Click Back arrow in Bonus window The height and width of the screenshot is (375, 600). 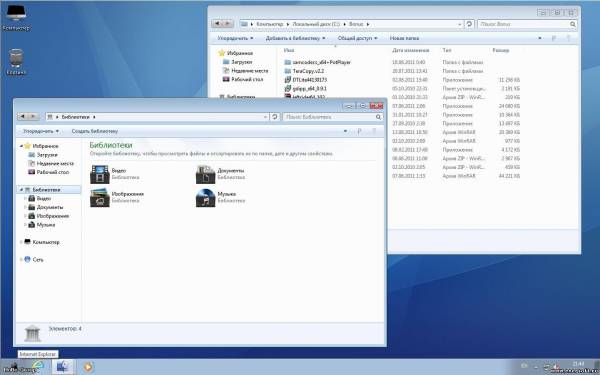click(217, 24)
